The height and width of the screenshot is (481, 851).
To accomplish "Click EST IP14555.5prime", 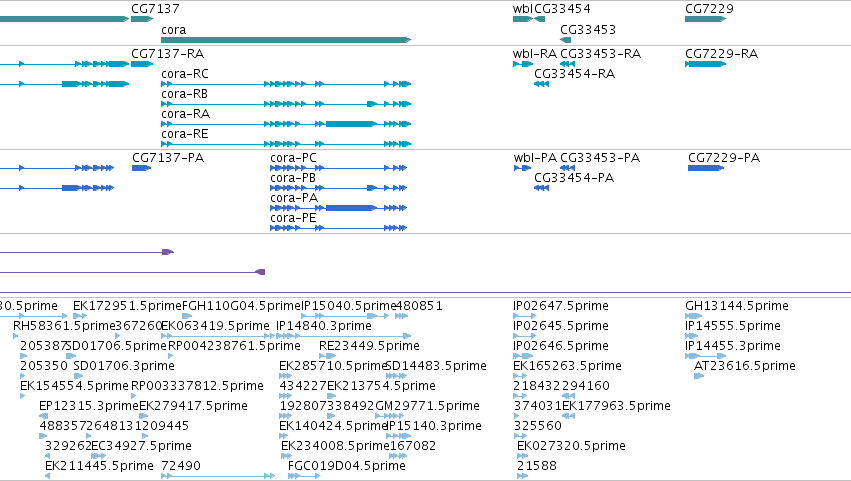I will point(733,326).
